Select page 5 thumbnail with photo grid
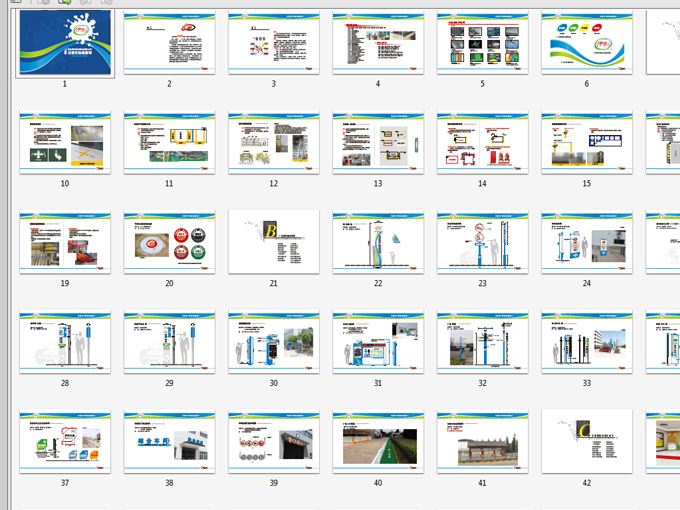Image resolution: width=680 pixels, height=510 pixels. point(483,42)
